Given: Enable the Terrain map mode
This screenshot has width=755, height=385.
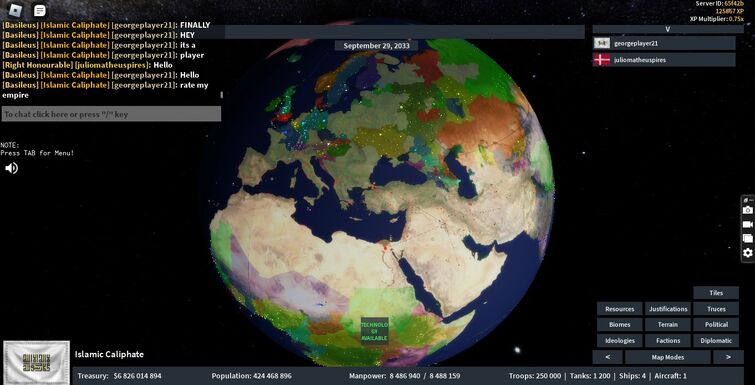Looking at the screenshot, I should [668, 324].
